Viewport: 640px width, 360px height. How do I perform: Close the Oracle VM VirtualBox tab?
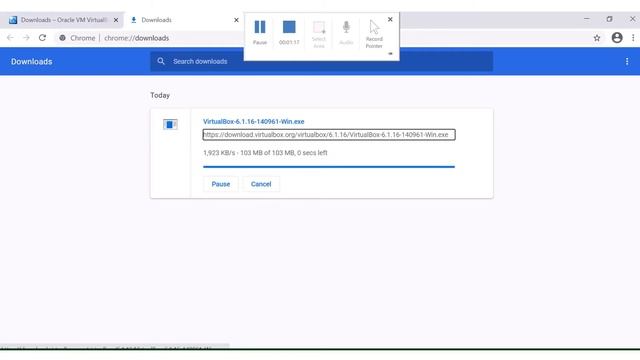[116, 20]
